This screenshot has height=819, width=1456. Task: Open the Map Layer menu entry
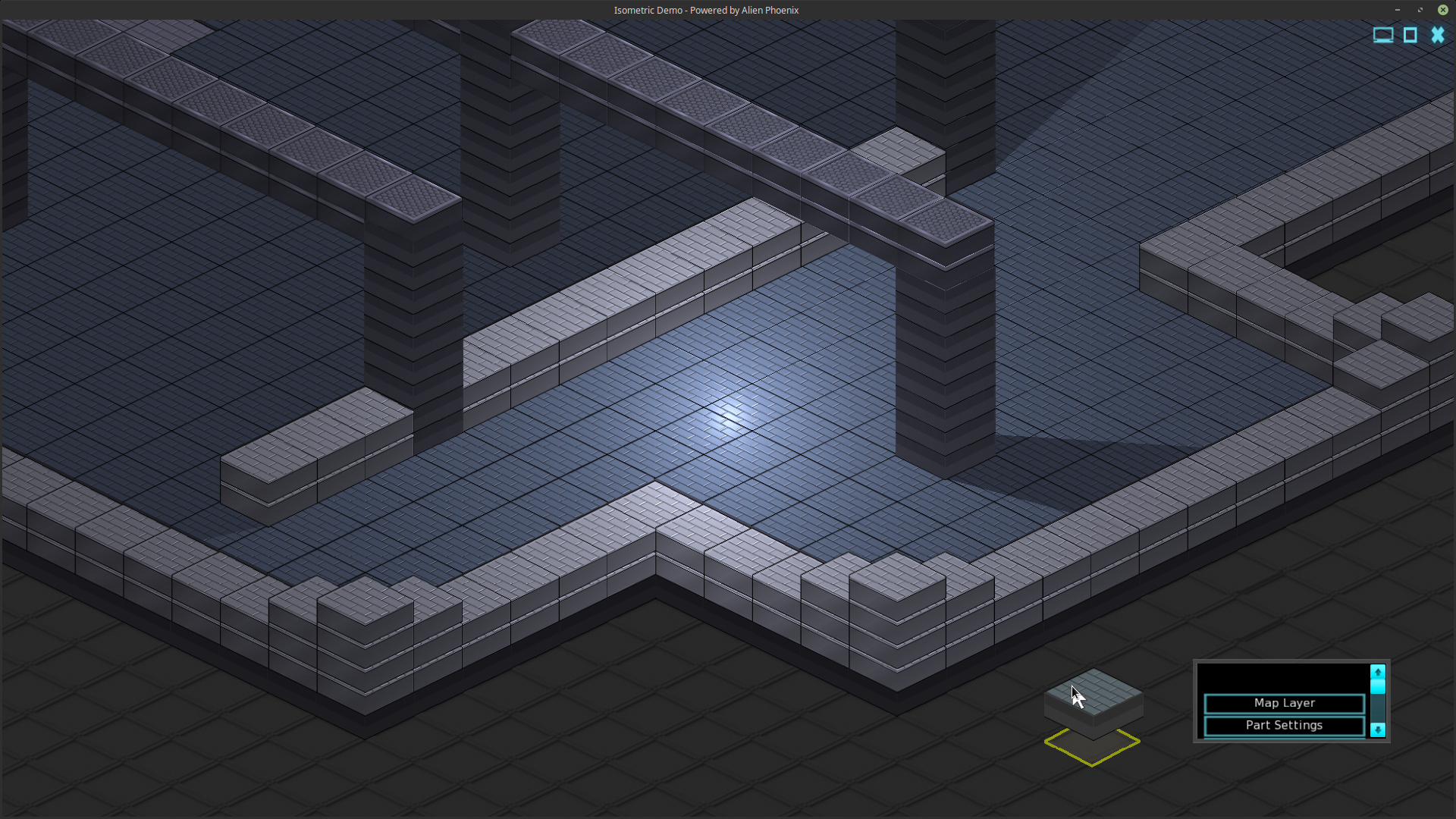(1284, 704)
